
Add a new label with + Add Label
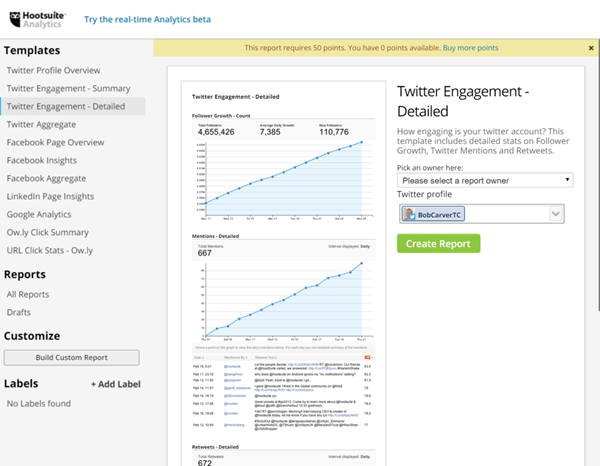point(115,384)
